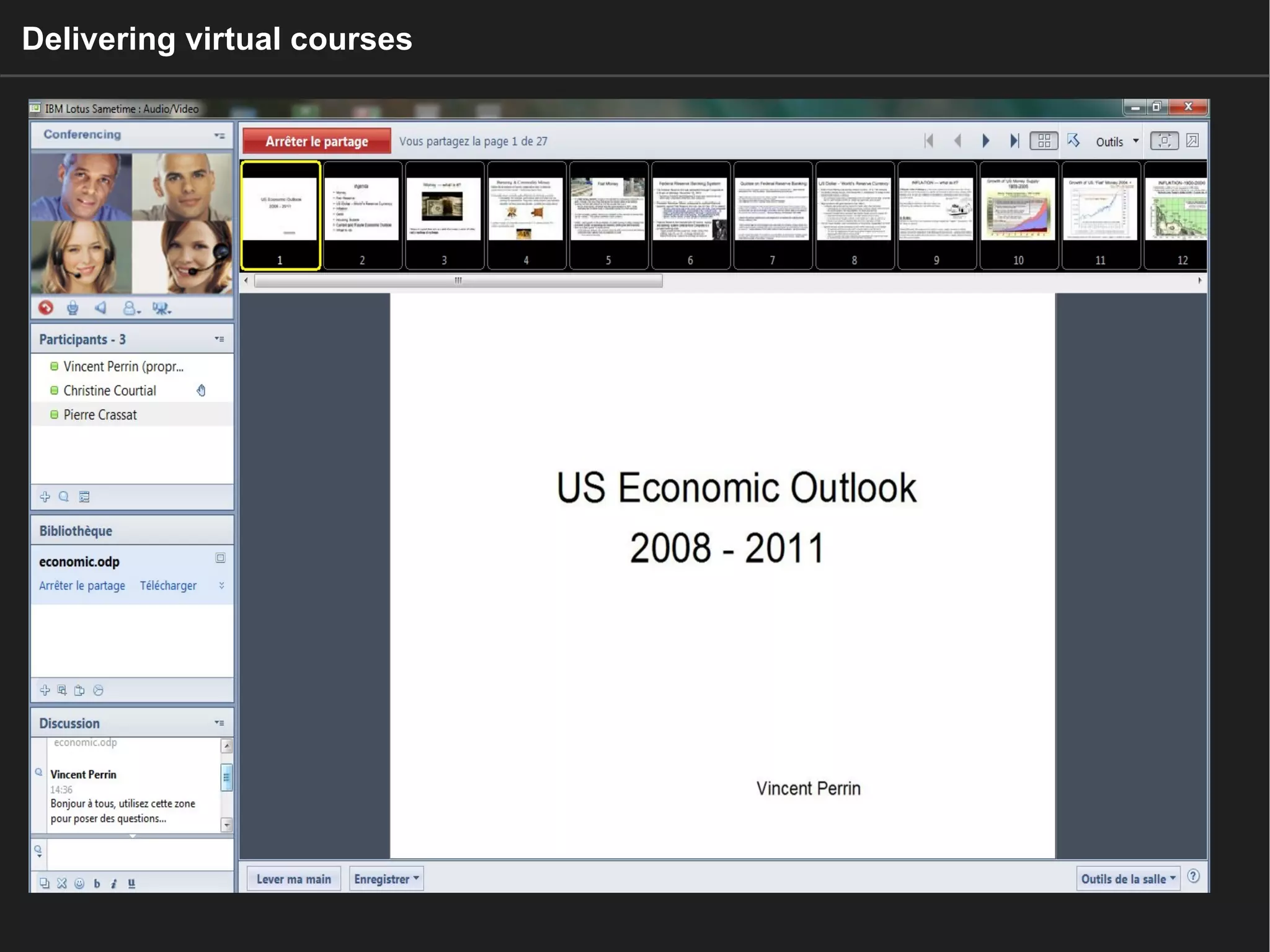Open shared content in detached window icon
1270x952 pixels.
[1192, 141]
